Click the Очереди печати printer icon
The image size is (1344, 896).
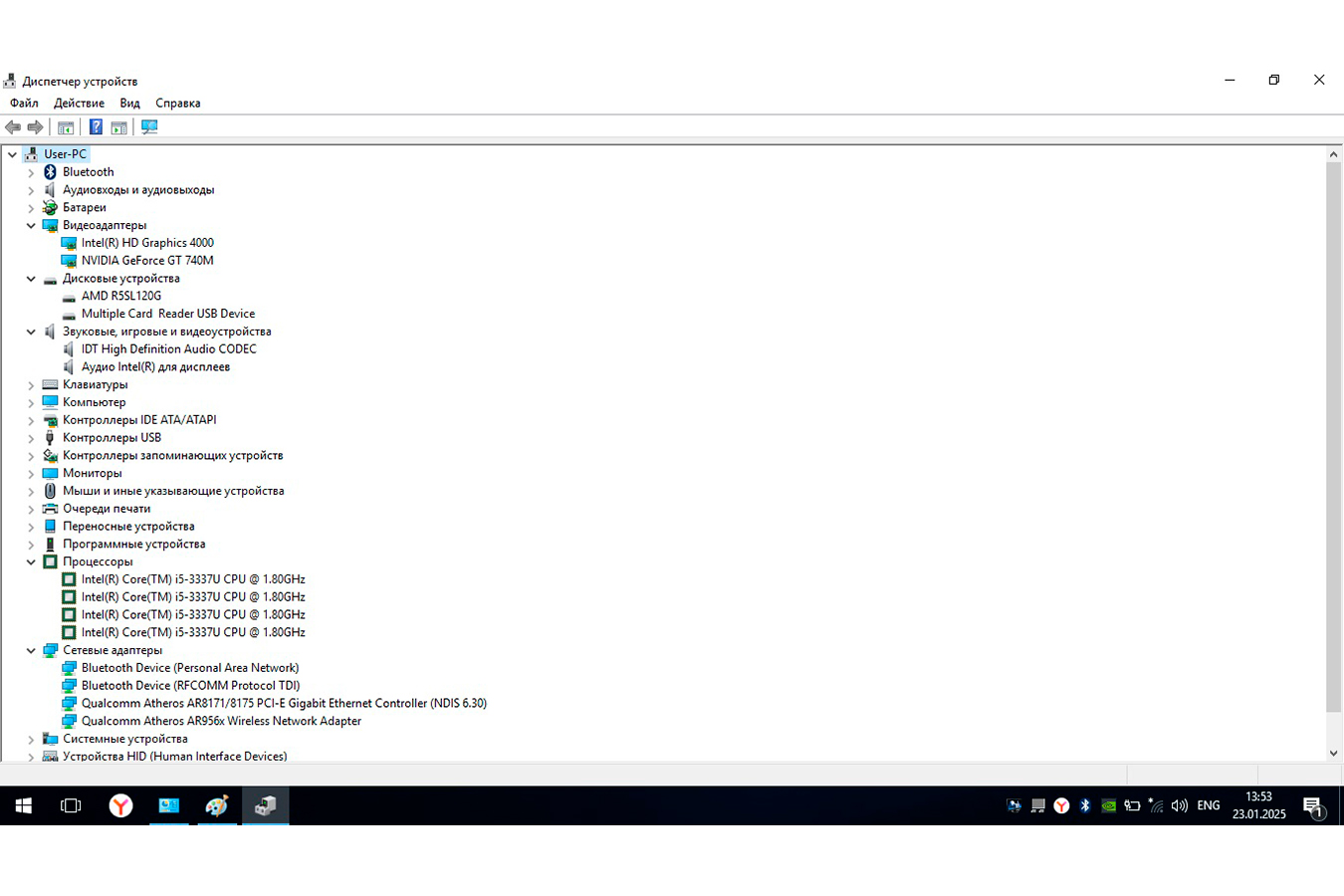coord(50,509)
